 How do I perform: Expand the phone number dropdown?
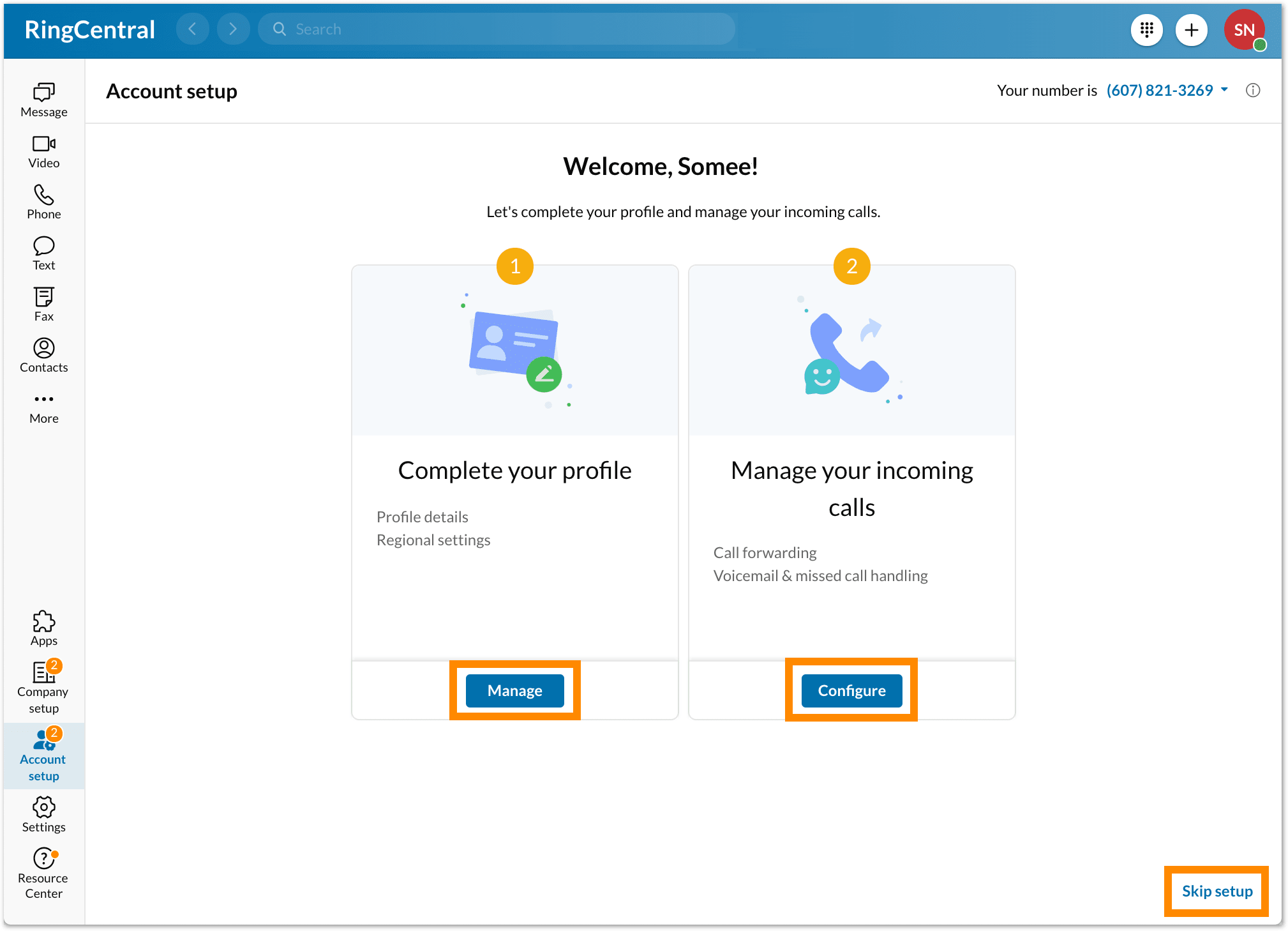(x=1224, y=90)
